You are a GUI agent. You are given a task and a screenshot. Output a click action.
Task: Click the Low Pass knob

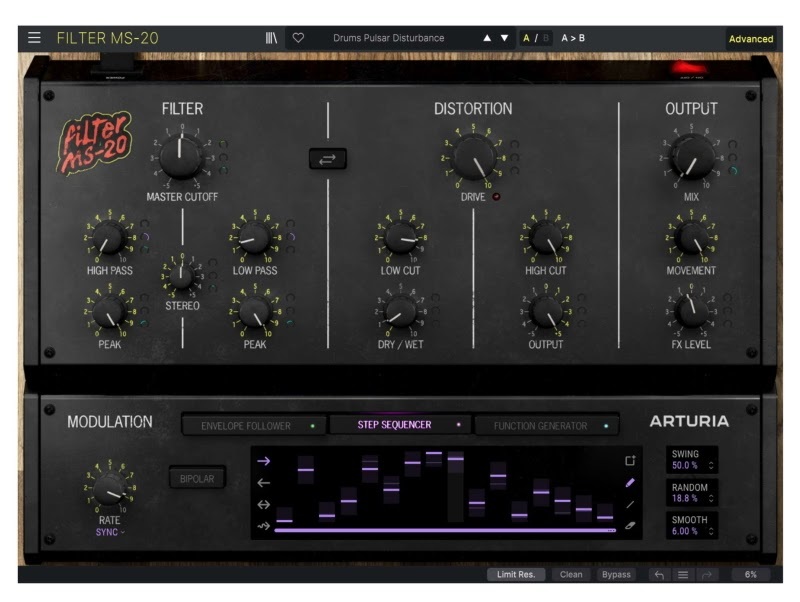coord(255,238)
